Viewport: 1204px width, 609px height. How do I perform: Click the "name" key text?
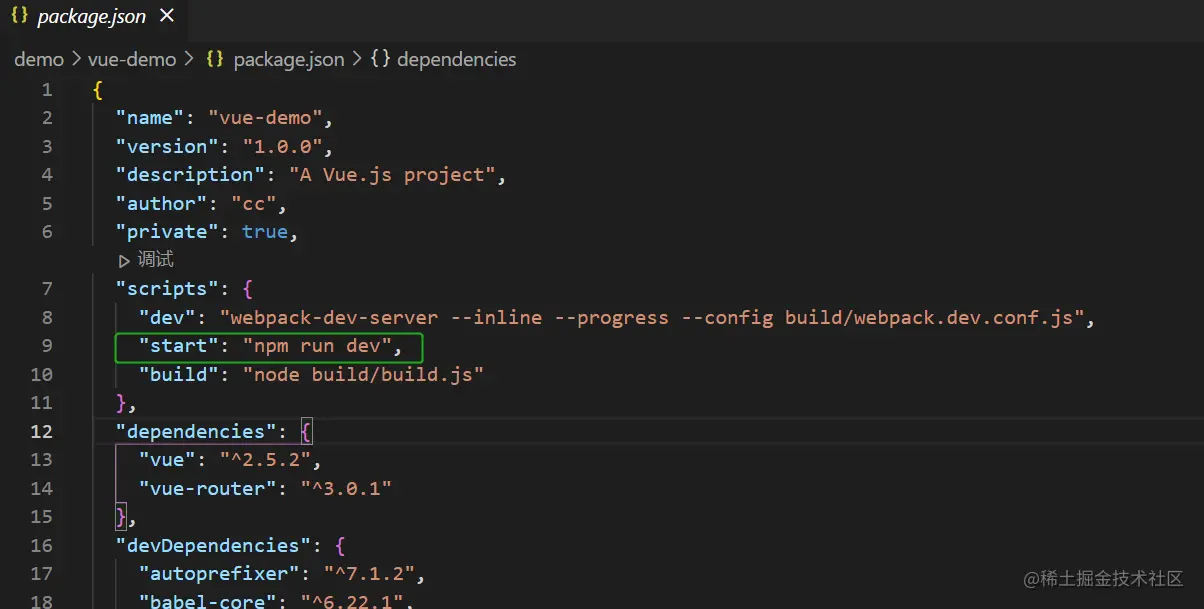(150, 118)
